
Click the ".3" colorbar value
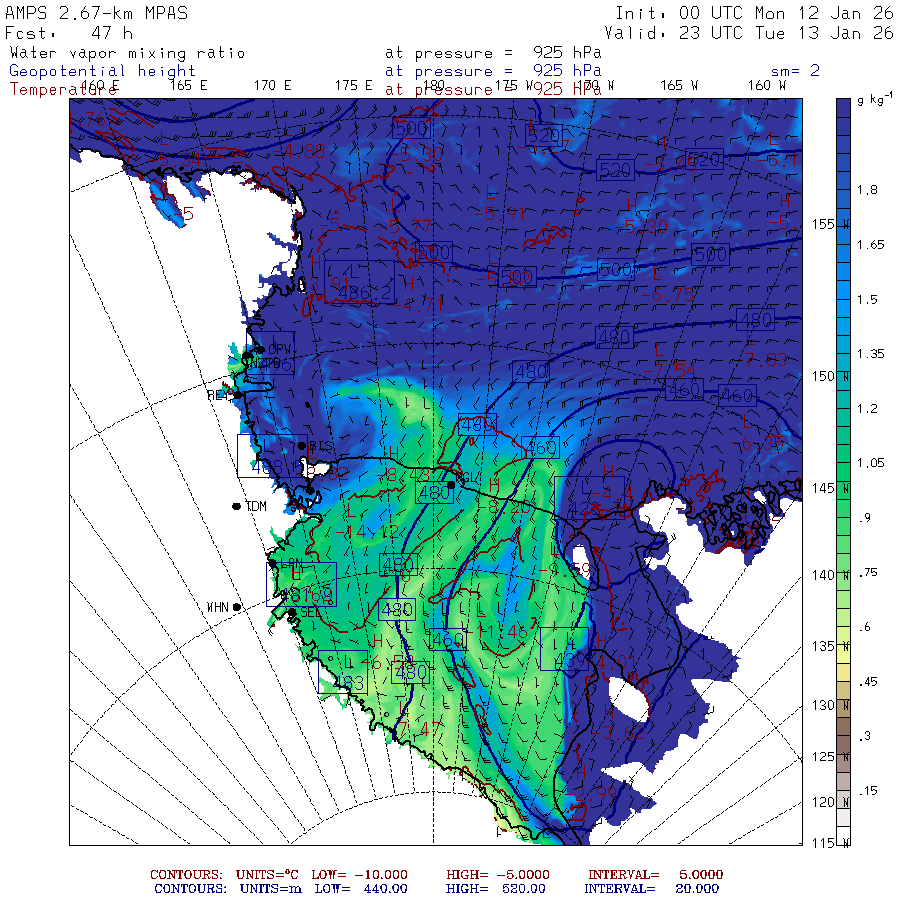pos(865,736)
